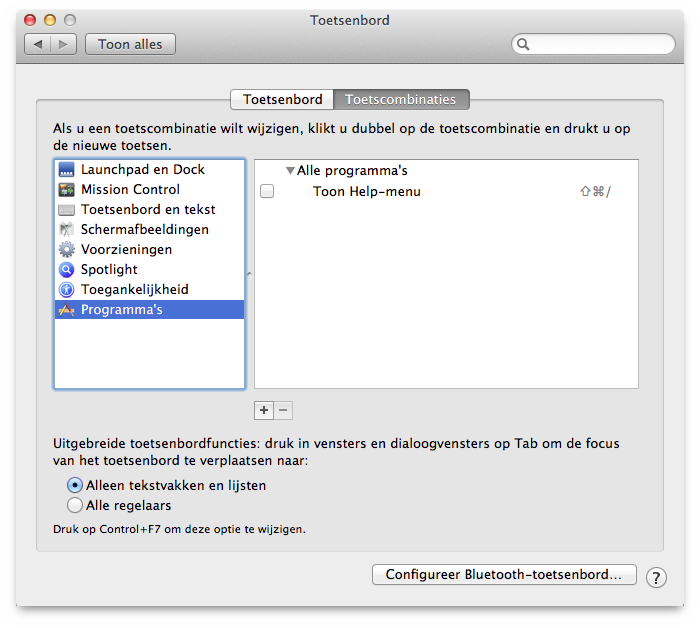
Task: Click the Spotlight magnifier icon
Action: pyautogui.click(x=67, y=270)
